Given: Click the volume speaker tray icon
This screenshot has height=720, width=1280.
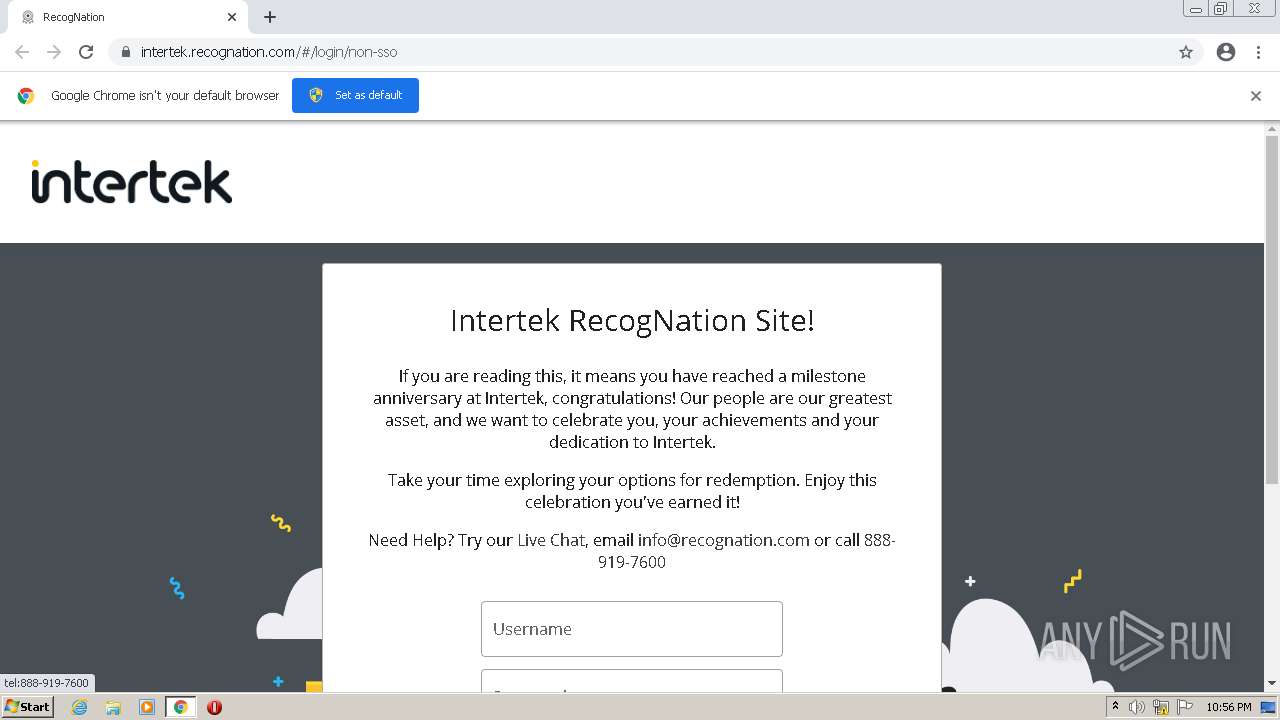Looking at the screenshot, I should pos(1137,707).
